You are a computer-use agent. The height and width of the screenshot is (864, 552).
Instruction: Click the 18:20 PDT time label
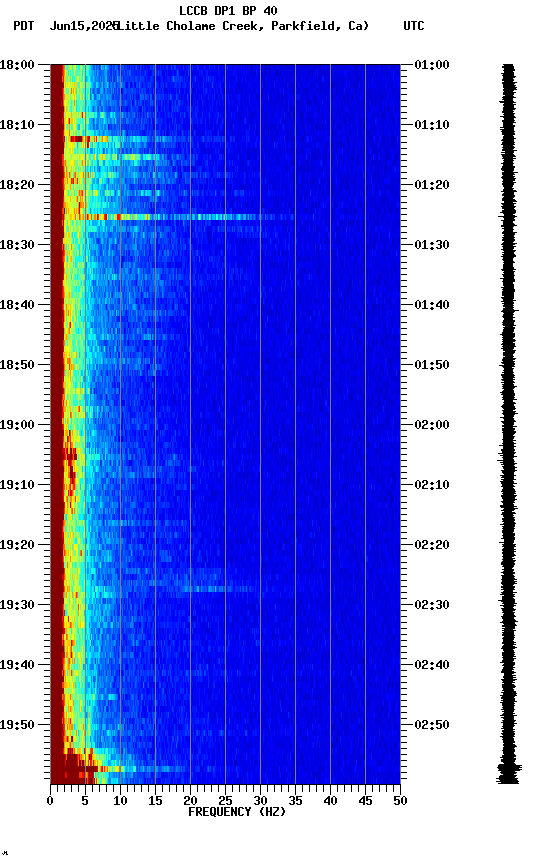coord(17,185)
